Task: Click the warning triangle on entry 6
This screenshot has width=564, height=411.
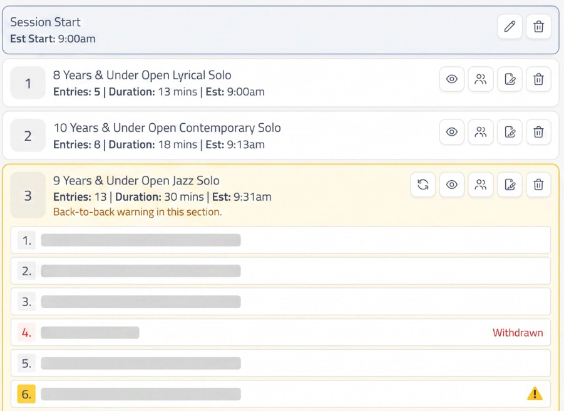Action: tap(535, 393)
